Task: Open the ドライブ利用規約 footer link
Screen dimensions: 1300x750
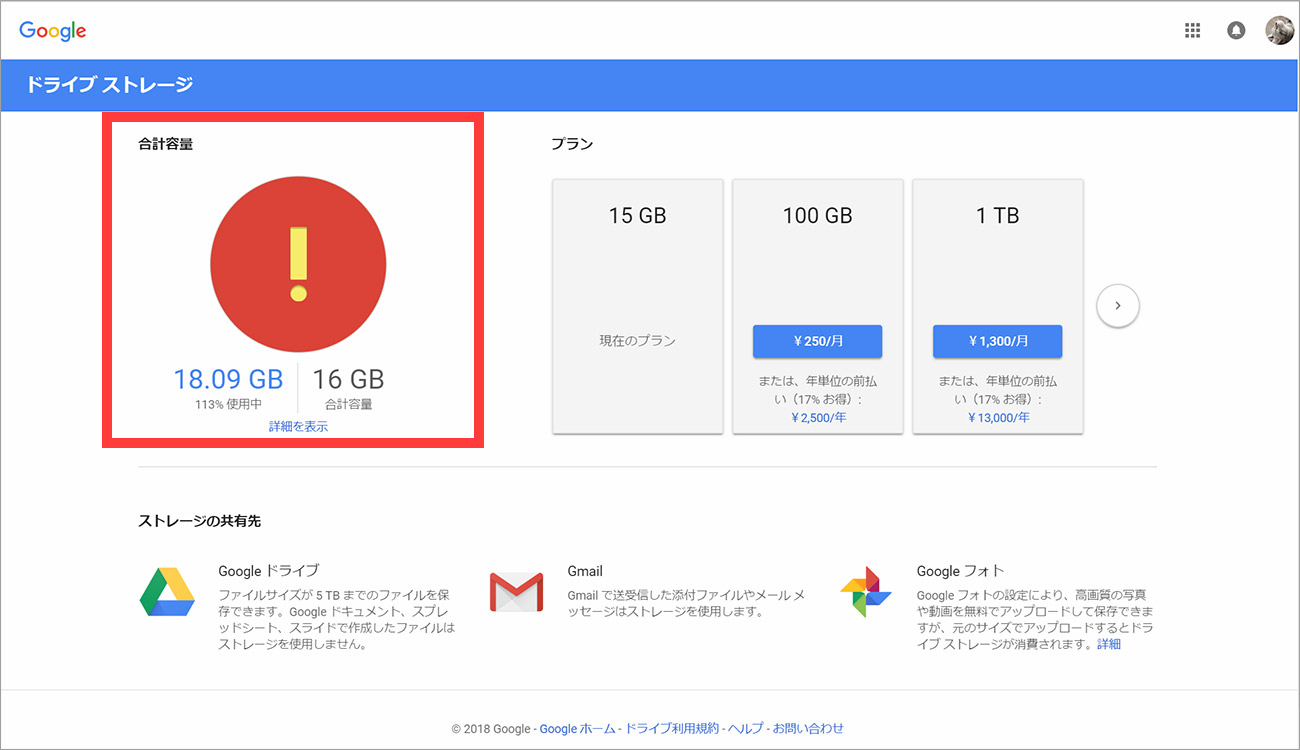Action: 672,728
